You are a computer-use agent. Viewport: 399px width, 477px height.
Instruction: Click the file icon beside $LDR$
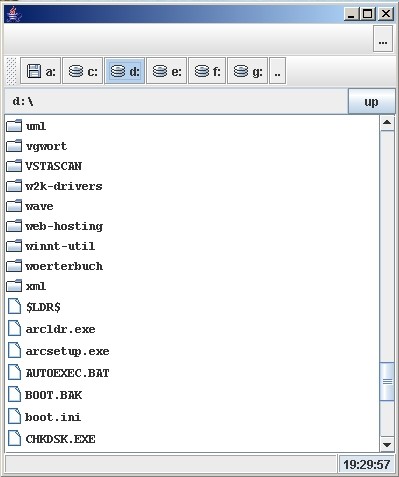click(14, 307)
